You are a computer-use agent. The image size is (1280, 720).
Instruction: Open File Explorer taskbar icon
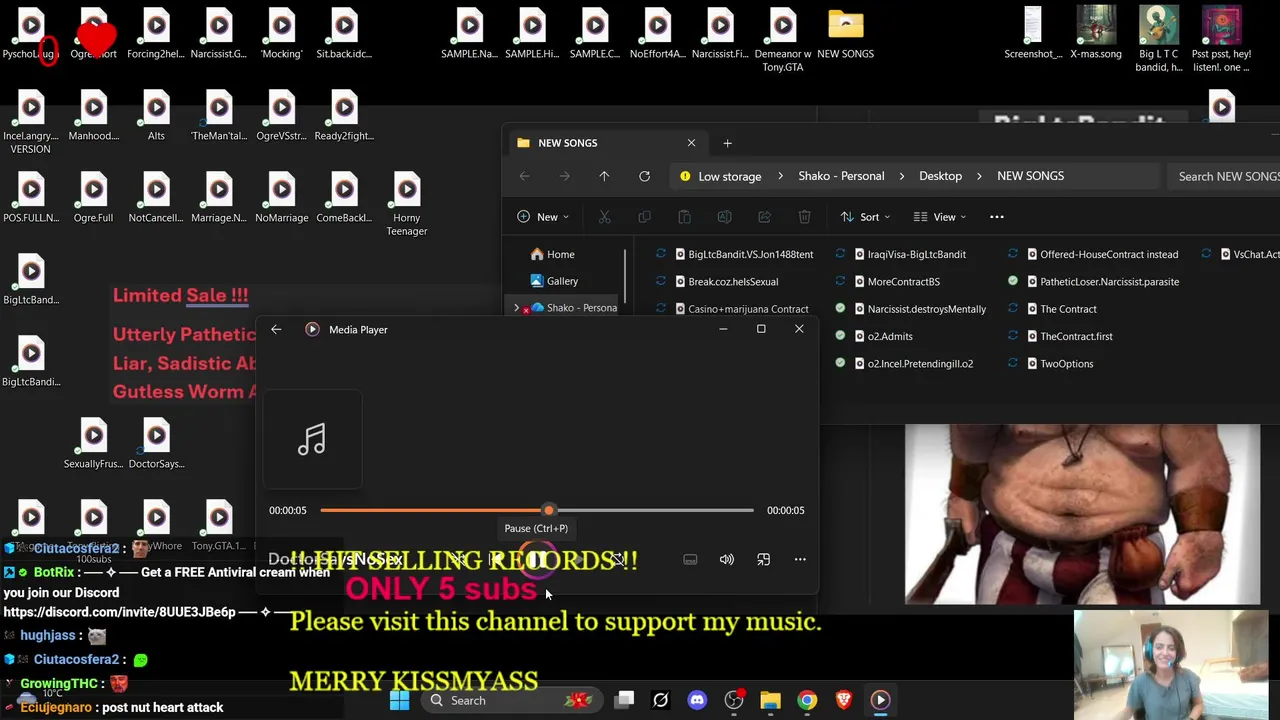(x=770, y=700)
